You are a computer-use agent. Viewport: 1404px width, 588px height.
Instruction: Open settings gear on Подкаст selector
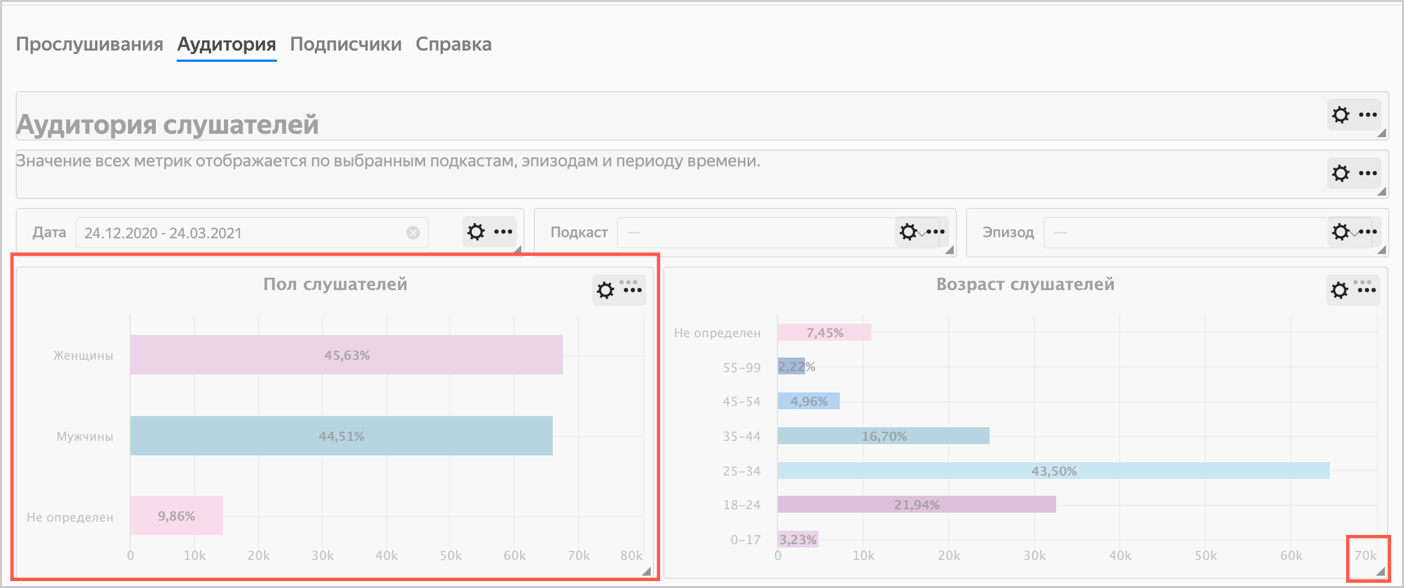(x=908, y=232)
